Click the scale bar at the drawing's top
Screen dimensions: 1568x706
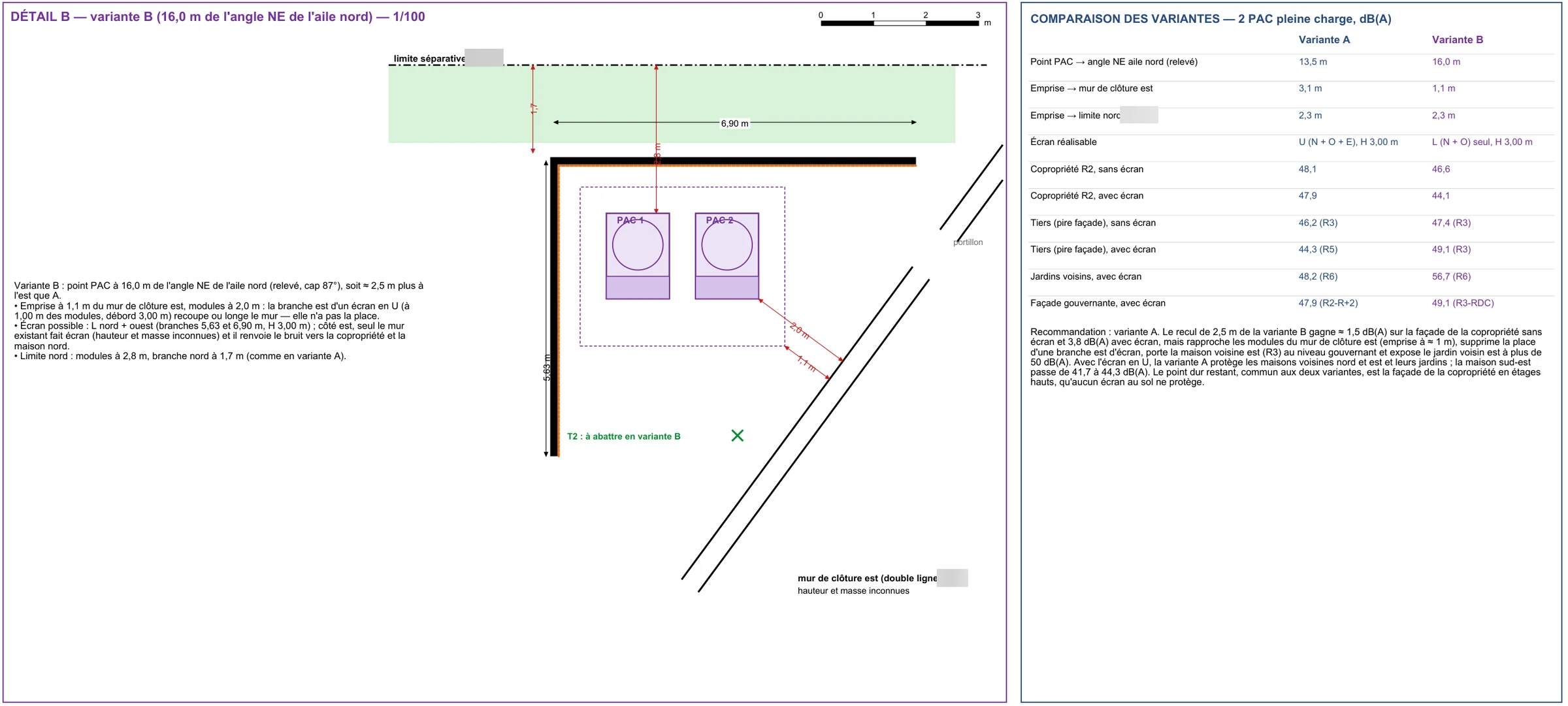coord(900,23)
